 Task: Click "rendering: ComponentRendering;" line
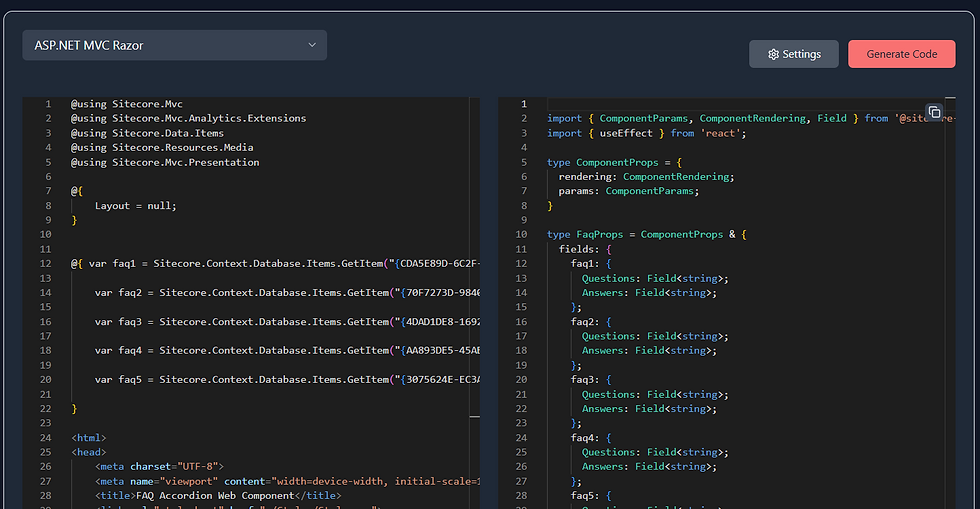(646, 177)
